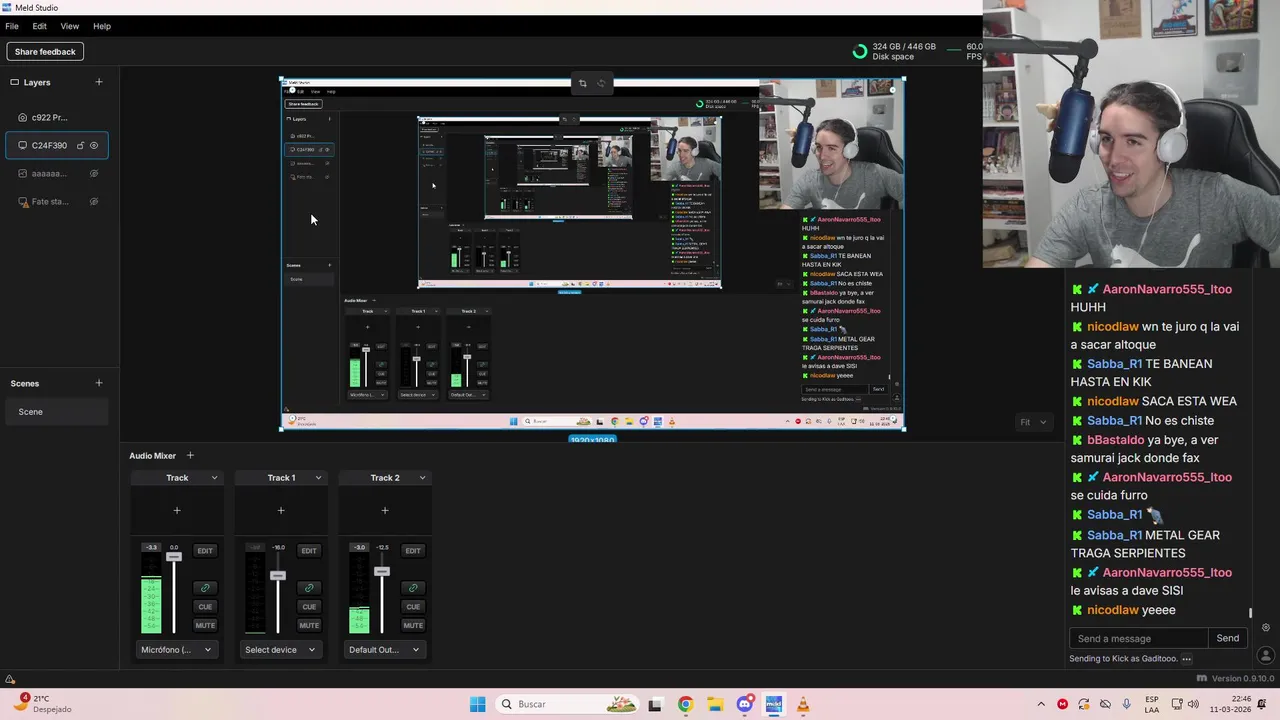Open the Edit menu
The image size is (1280, 720).
click(39, 26)
